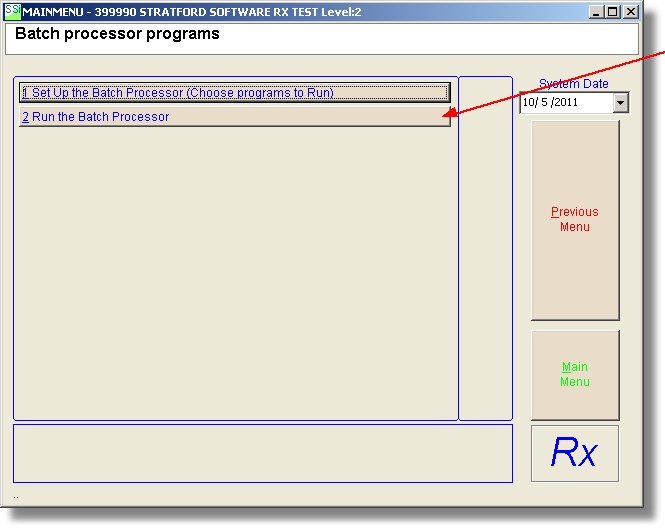Select Run the Batch Processor
Image resolution: width=665 pixels, height=529 pixels.
234,117
